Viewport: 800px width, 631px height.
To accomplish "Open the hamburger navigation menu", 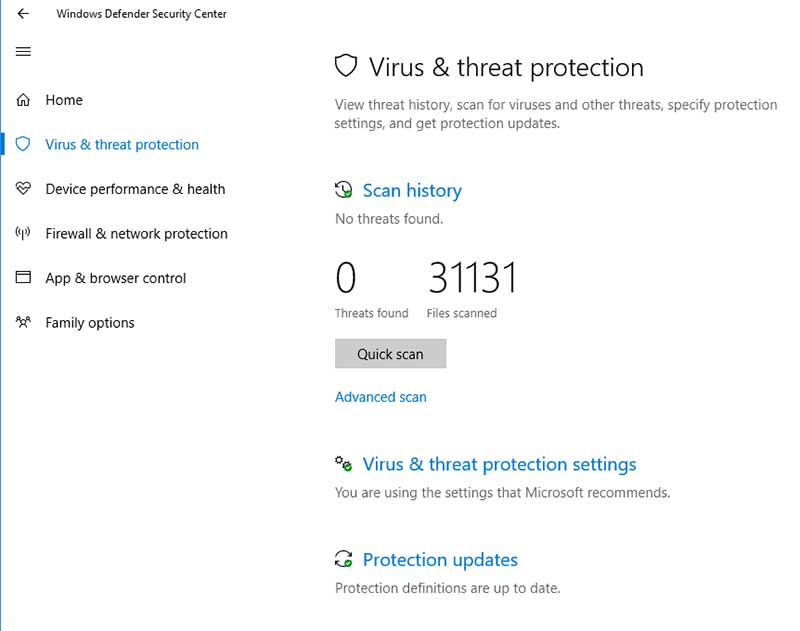I will [x=23, y=51].
